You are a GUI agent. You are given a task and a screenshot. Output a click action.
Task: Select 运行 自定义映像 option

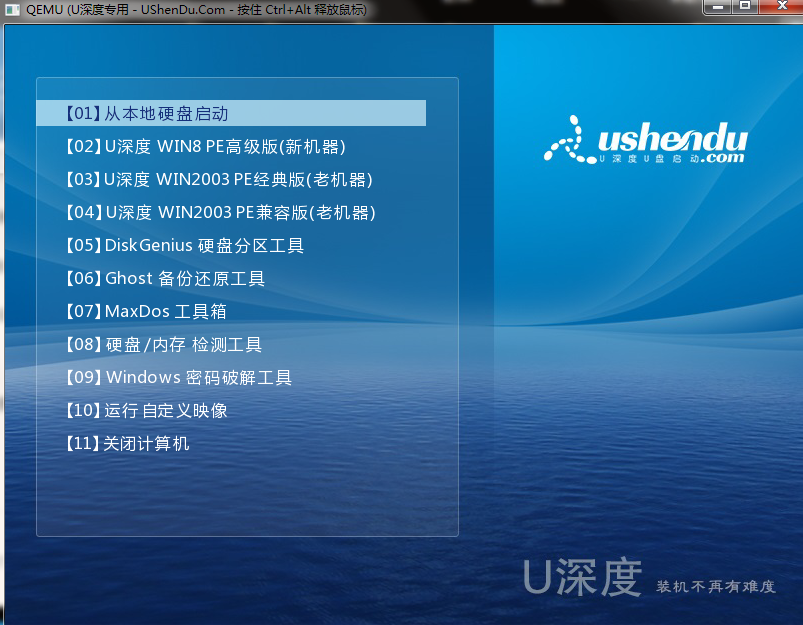pyautogui.click(x=145, y=410)
